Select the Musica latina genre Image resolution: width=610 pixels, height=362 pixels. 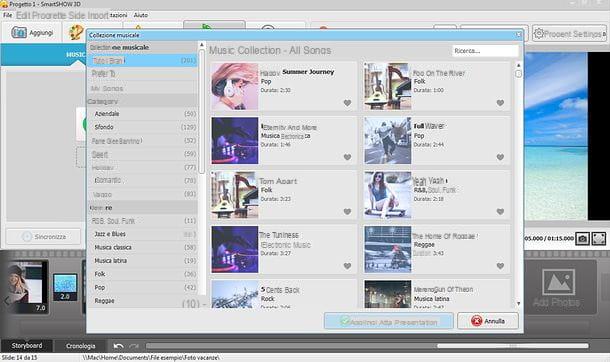pos(143,261)
